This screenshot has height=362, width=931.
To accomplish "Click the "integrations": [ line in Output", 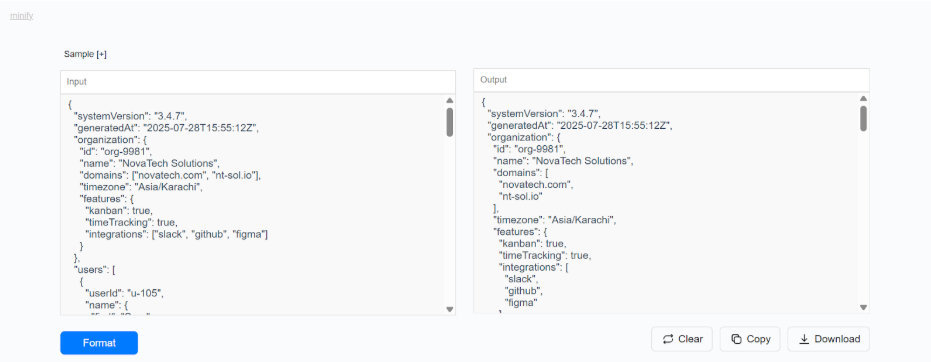I will coord(534,268).
